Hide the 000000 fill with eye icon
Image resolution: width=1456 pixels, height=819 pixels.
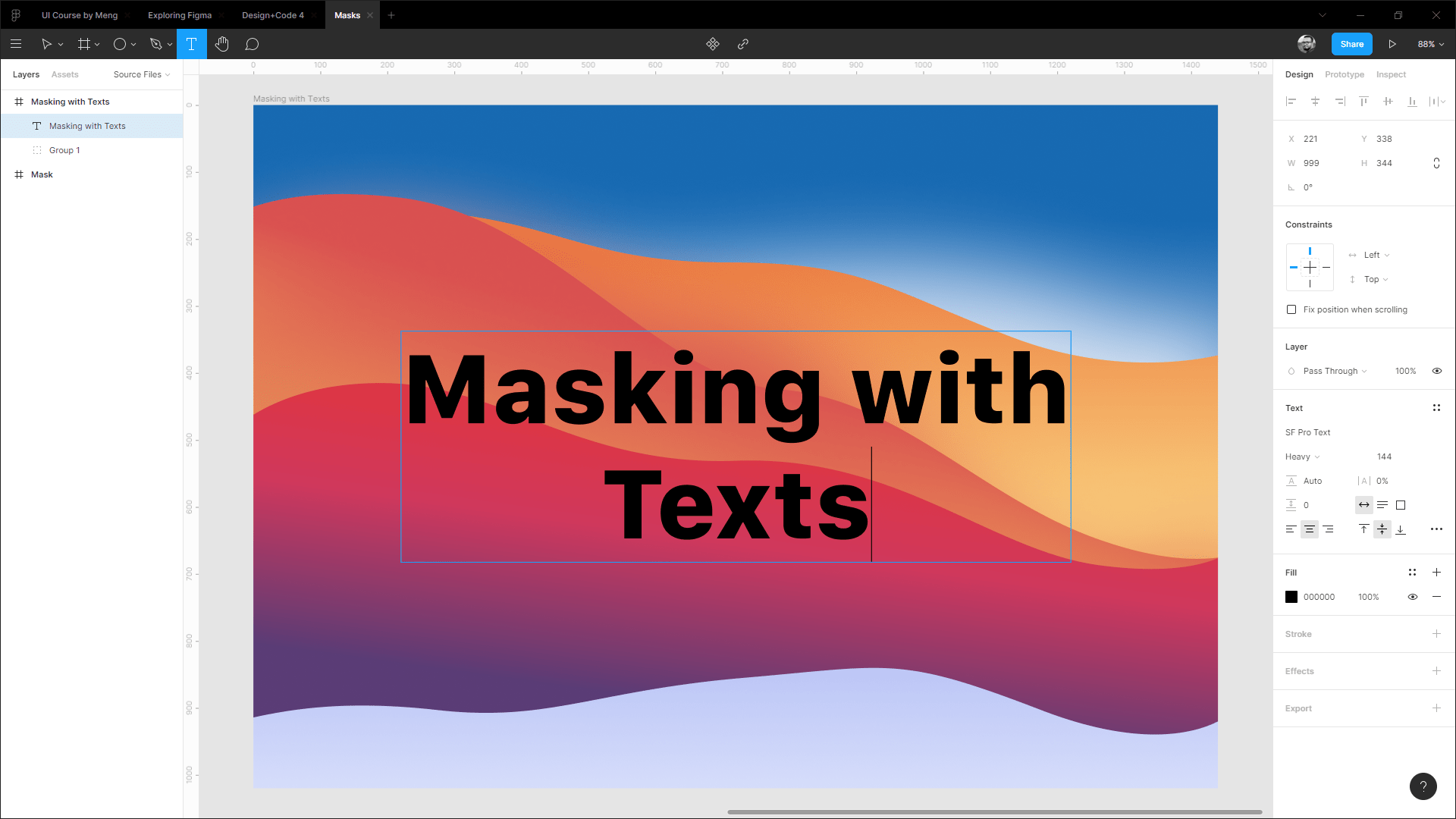(x=1412, y=597)
